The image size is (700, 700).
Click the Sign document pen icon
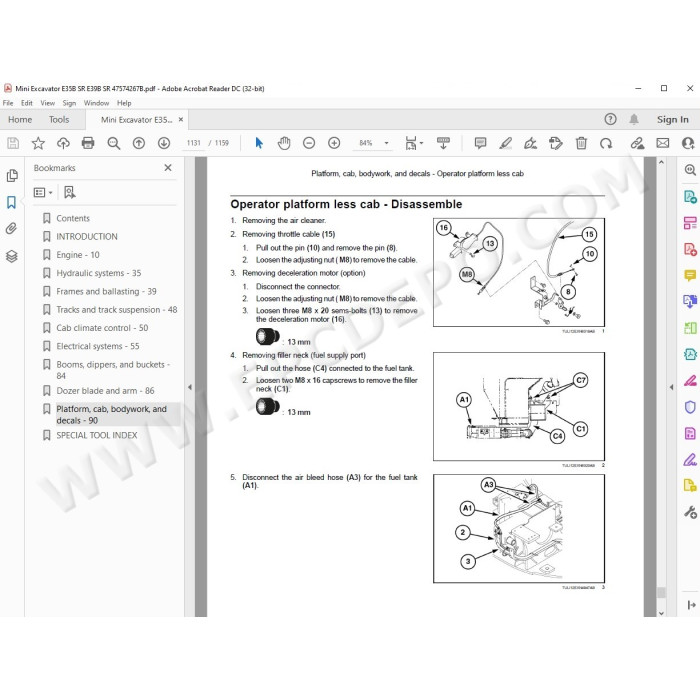coord(530,143)
